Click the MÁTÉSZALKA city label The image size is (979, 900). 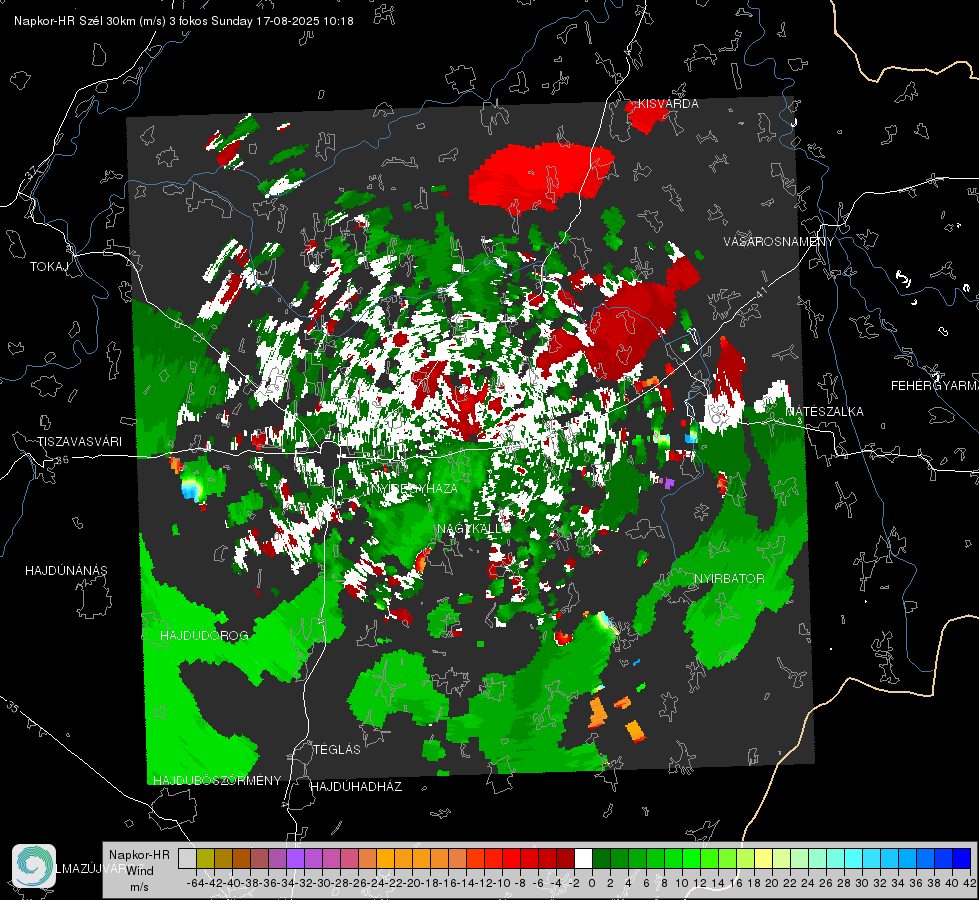pyautogui.click(x=825, y=412)
